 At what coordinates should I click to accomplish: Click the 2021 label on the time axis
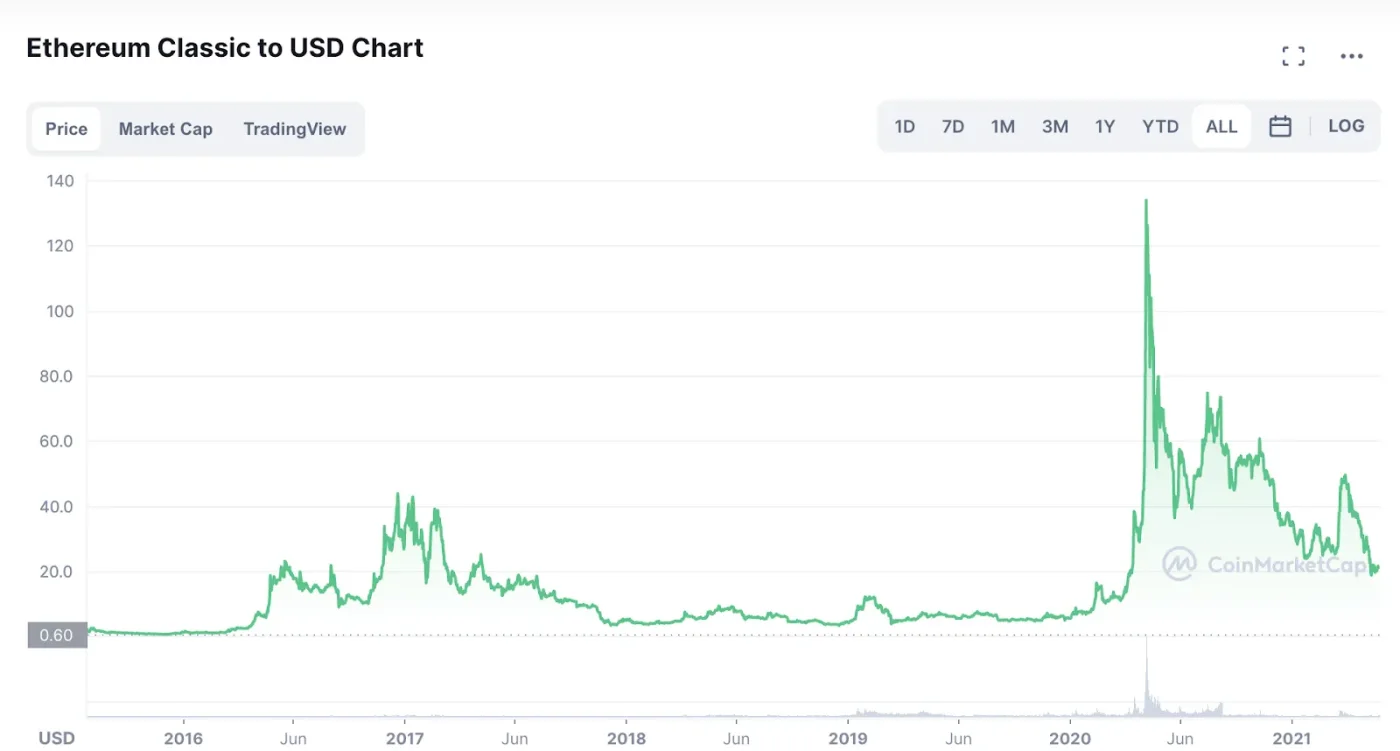1292,739
